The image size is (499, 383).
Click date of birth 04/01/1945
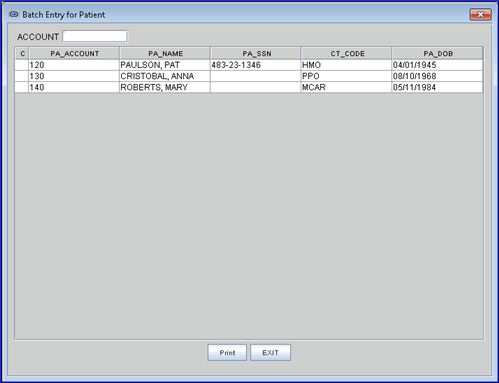tap(437, 65)
